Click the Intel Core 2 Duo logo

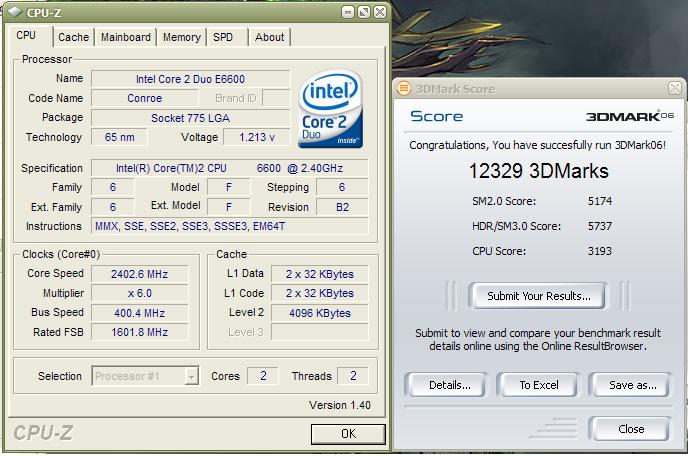click(x=330, y=109)
